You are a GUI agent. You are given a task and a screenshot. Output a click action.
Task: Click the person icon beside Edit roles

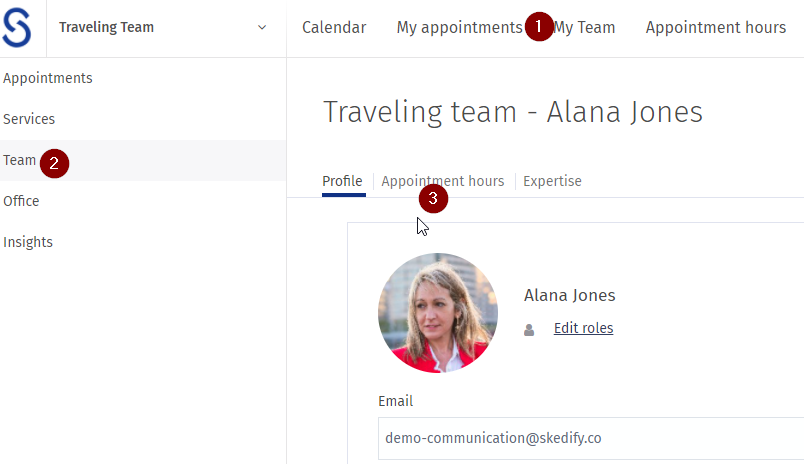pyautogui.click(x=529, y=330)
